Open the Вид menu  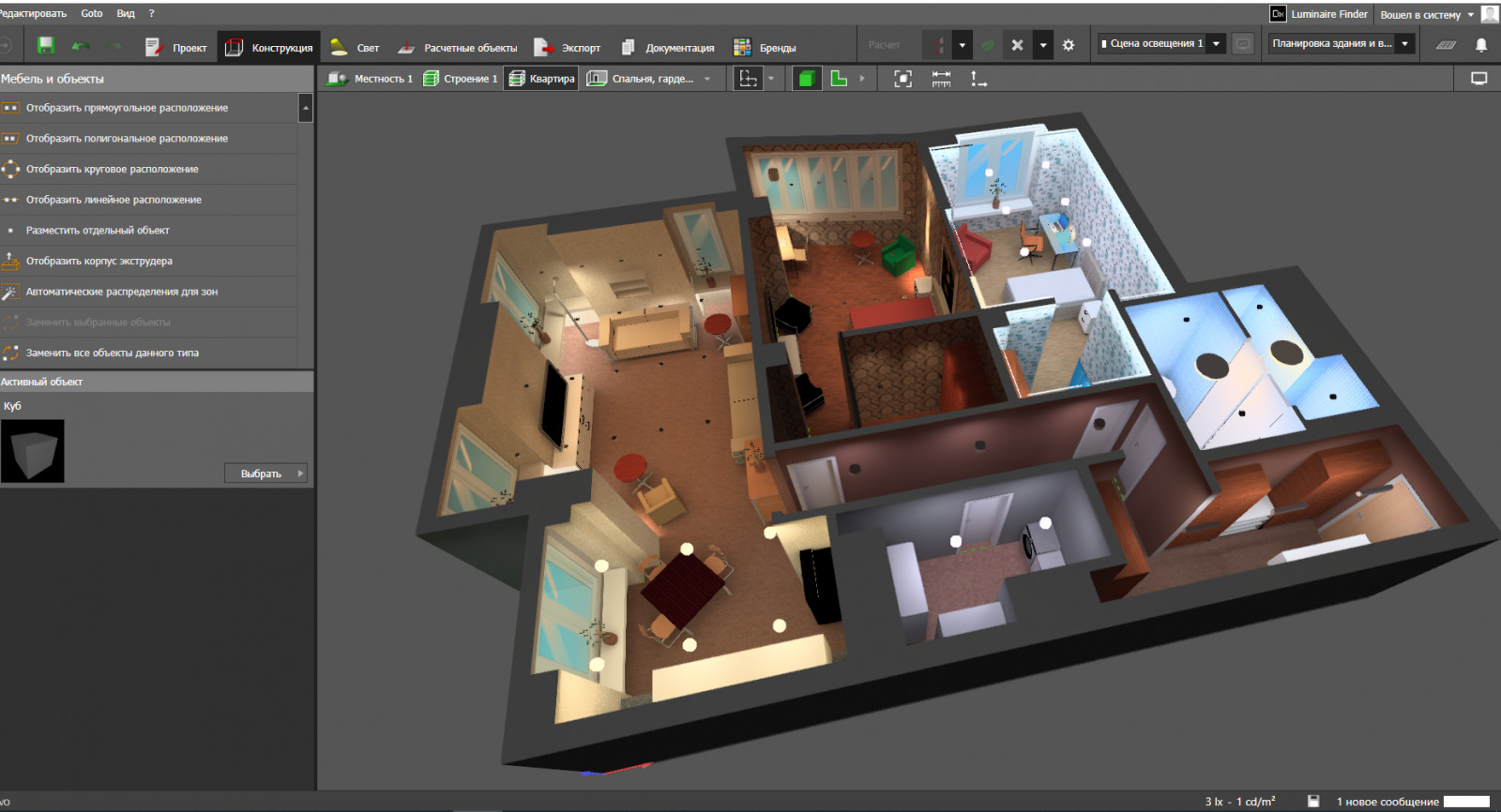126,13
